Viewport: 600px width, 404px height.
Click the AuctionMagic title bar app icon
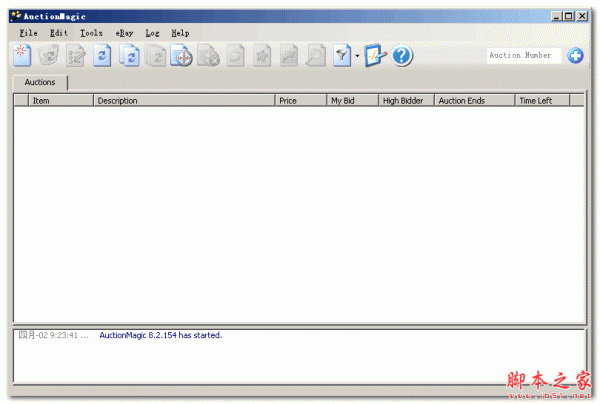tap(16, 16)
